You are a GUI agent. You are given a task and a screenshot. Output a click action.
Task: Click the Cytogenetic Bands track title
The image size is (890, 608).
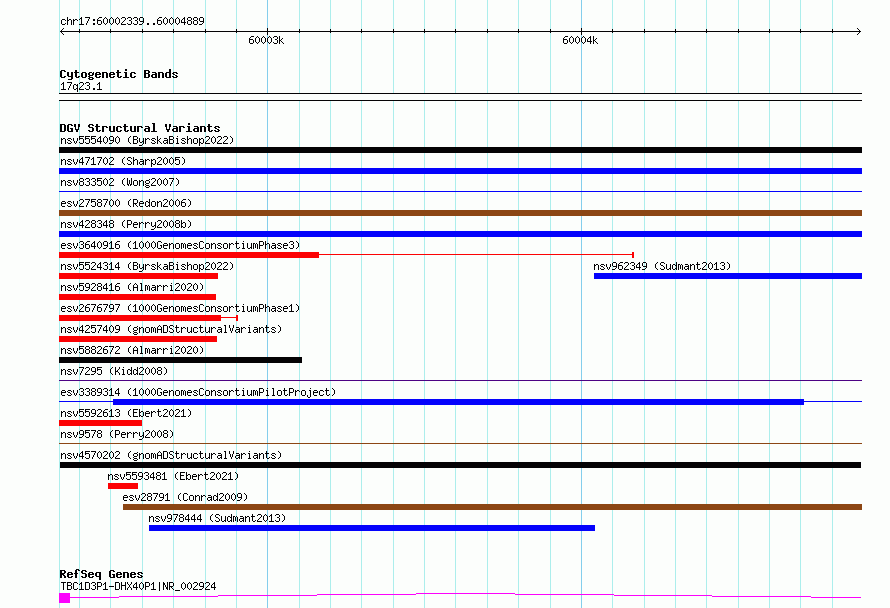[119, 74]
